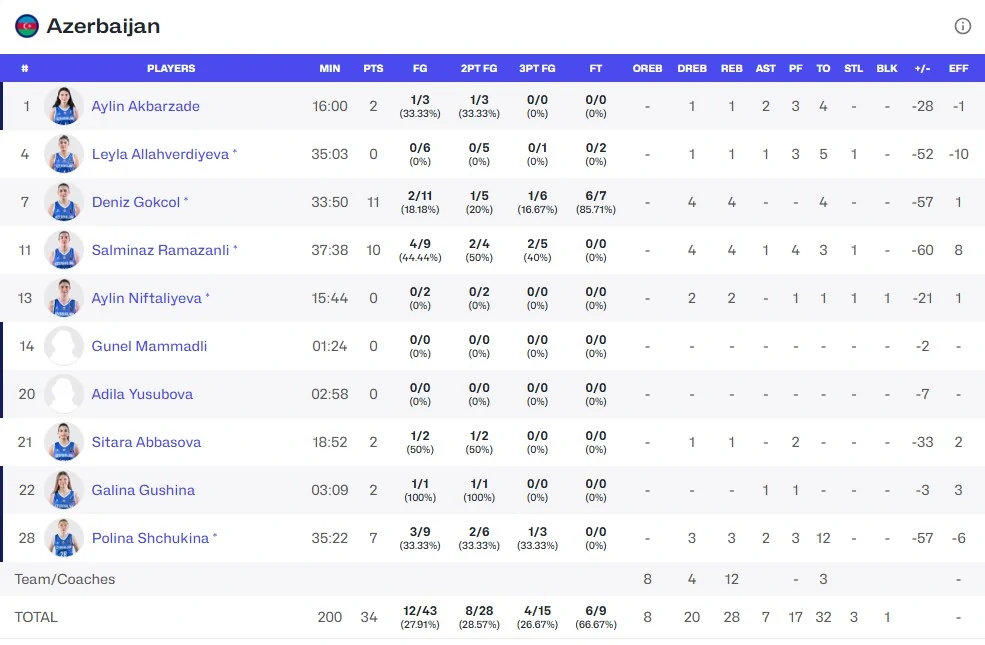
Task: Select Polina Shchukina's profile photo
Action: point(64,538)
